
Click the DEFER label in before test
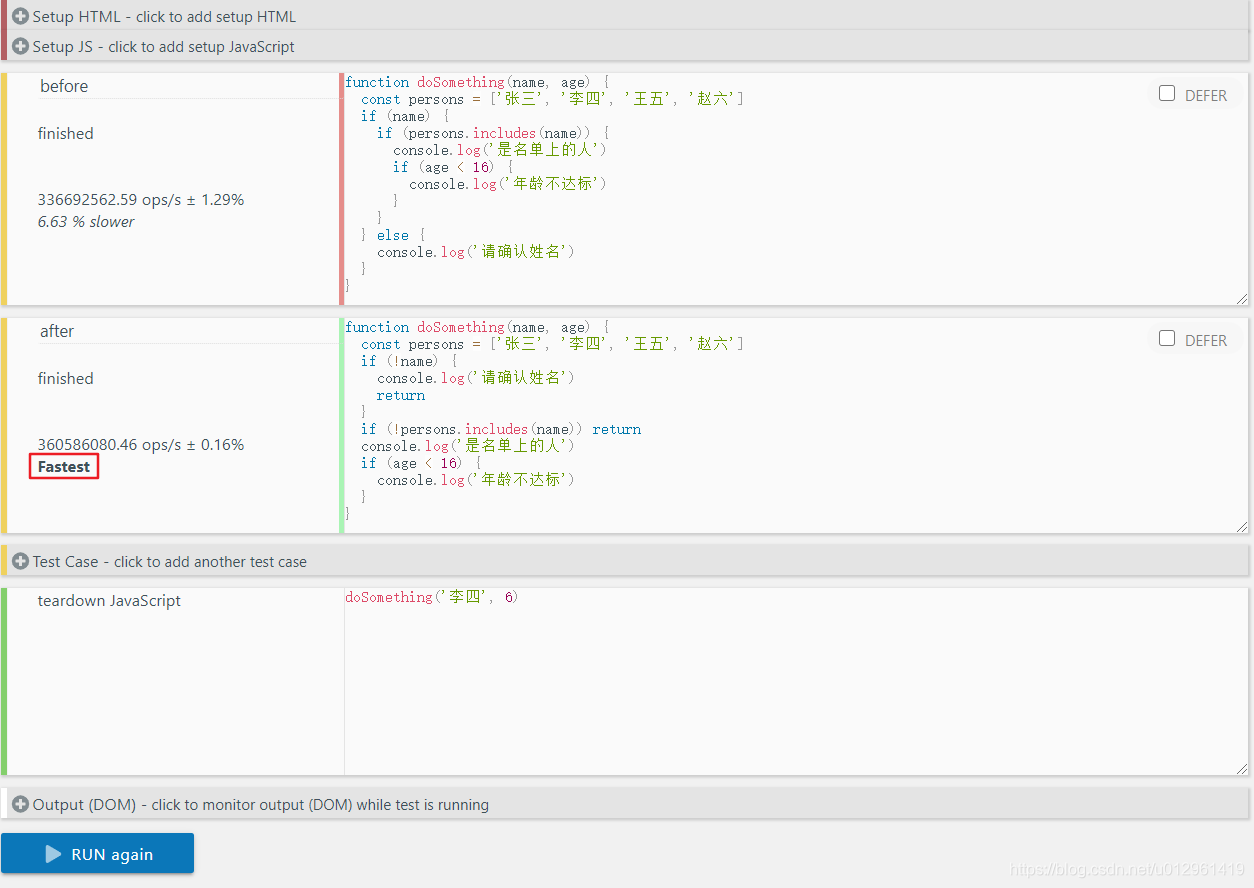pos(1206,96)
